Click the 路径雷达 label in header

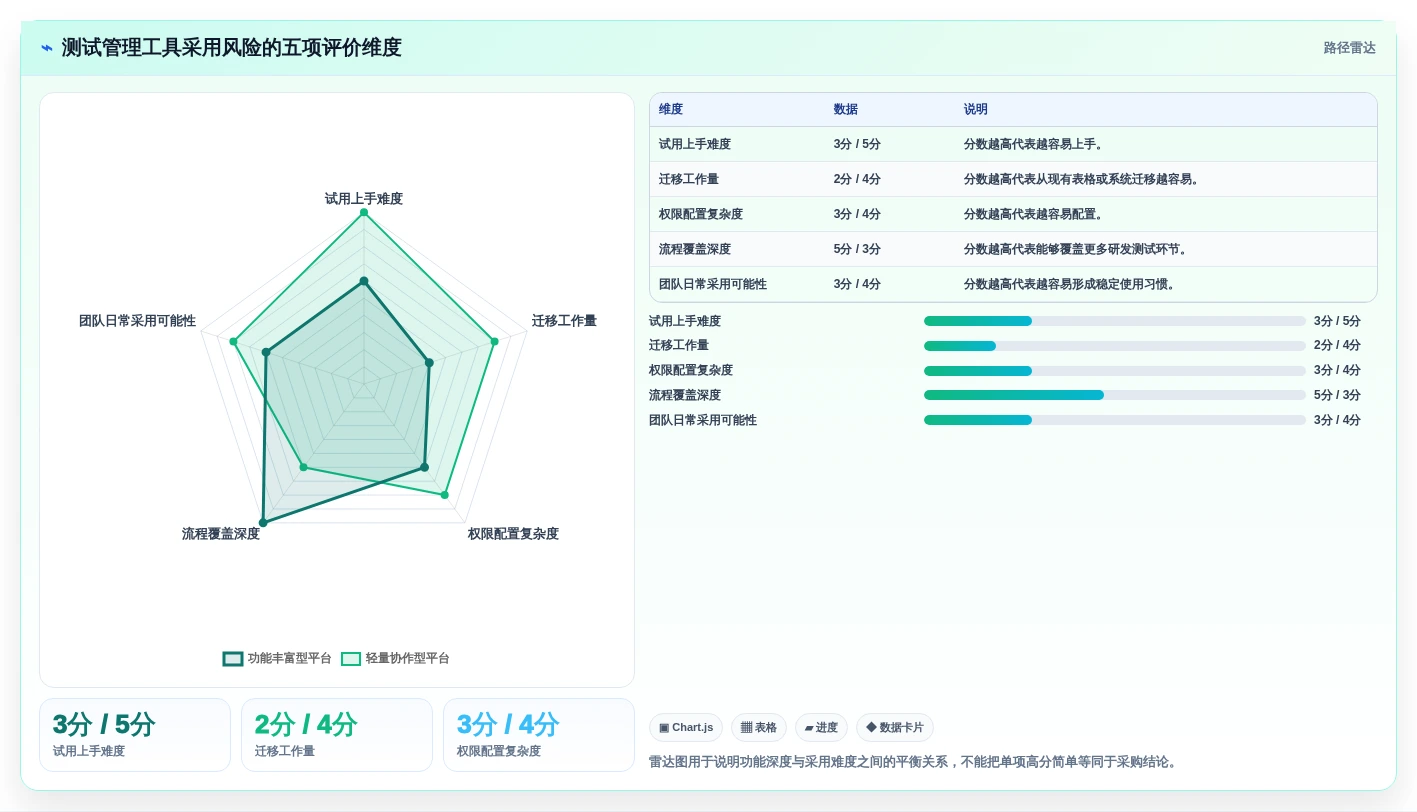pyautogui.click(x=1349, y=48)
